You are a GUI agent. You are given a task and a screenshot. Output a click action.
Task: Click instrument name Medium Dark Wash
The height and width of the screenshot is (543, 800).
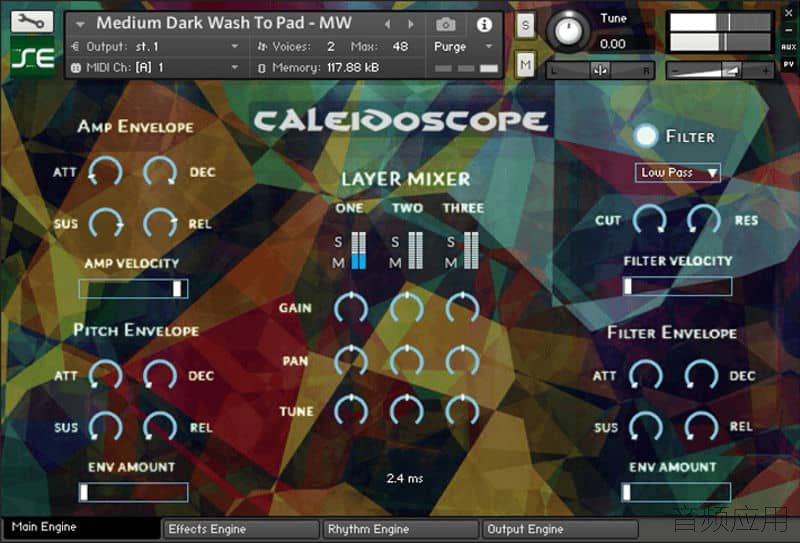pyautogui.click(x=224, y=23)
